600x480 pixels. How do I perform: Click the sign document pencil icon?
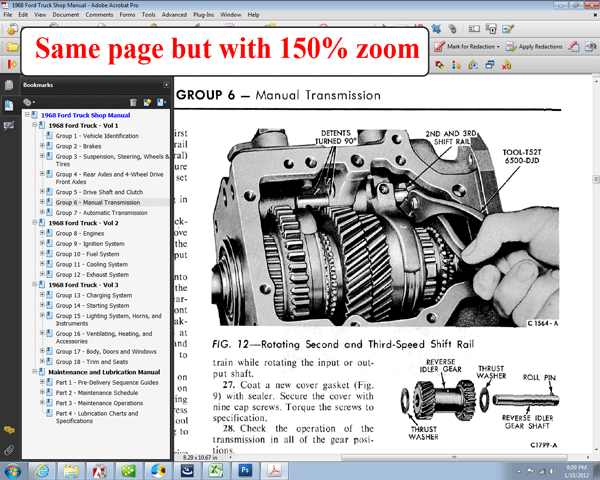point(508,29)
